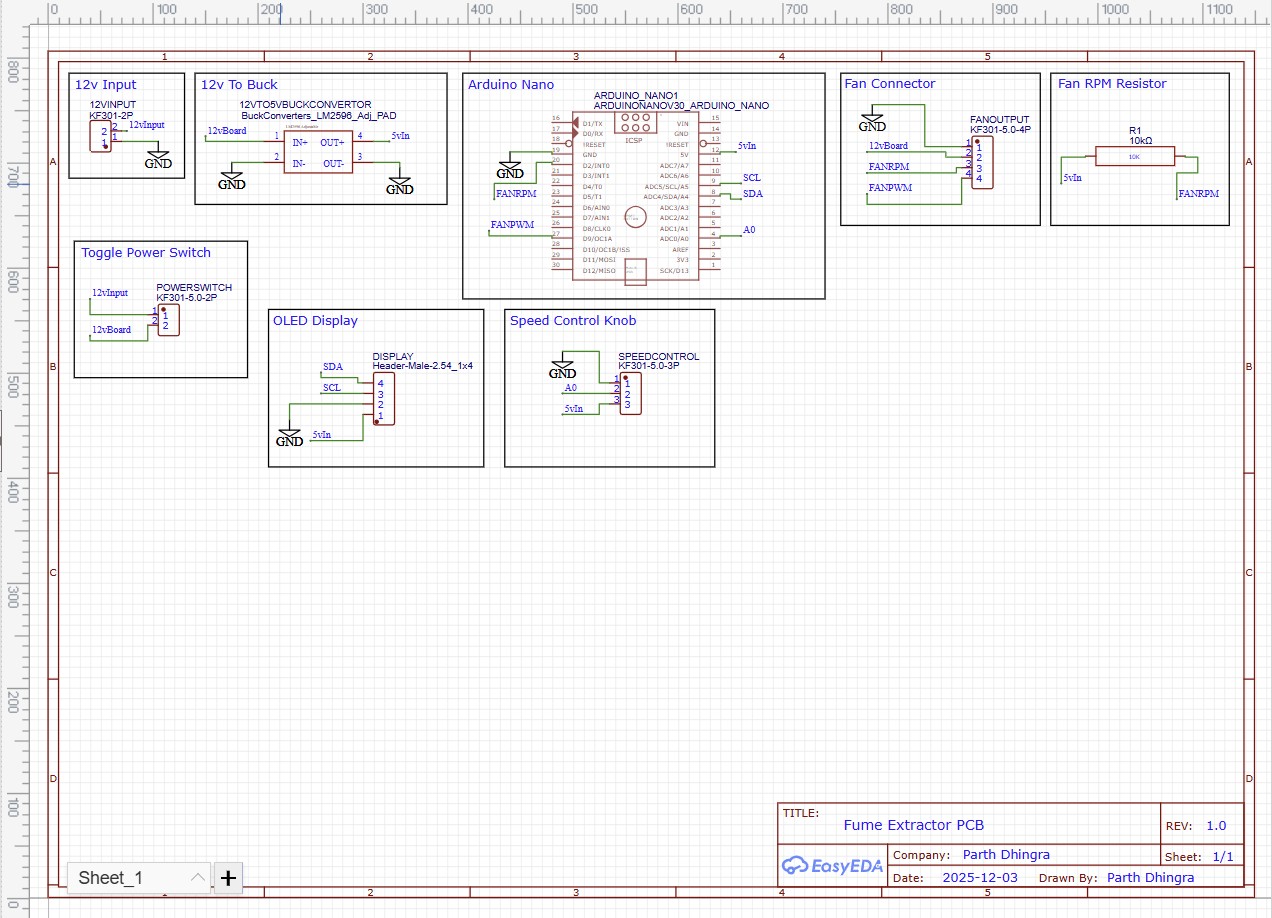Viewport: 1272px width, 918px height.
Task: Click the EasyEDA logo in the title block
Action: click(832, 864)
